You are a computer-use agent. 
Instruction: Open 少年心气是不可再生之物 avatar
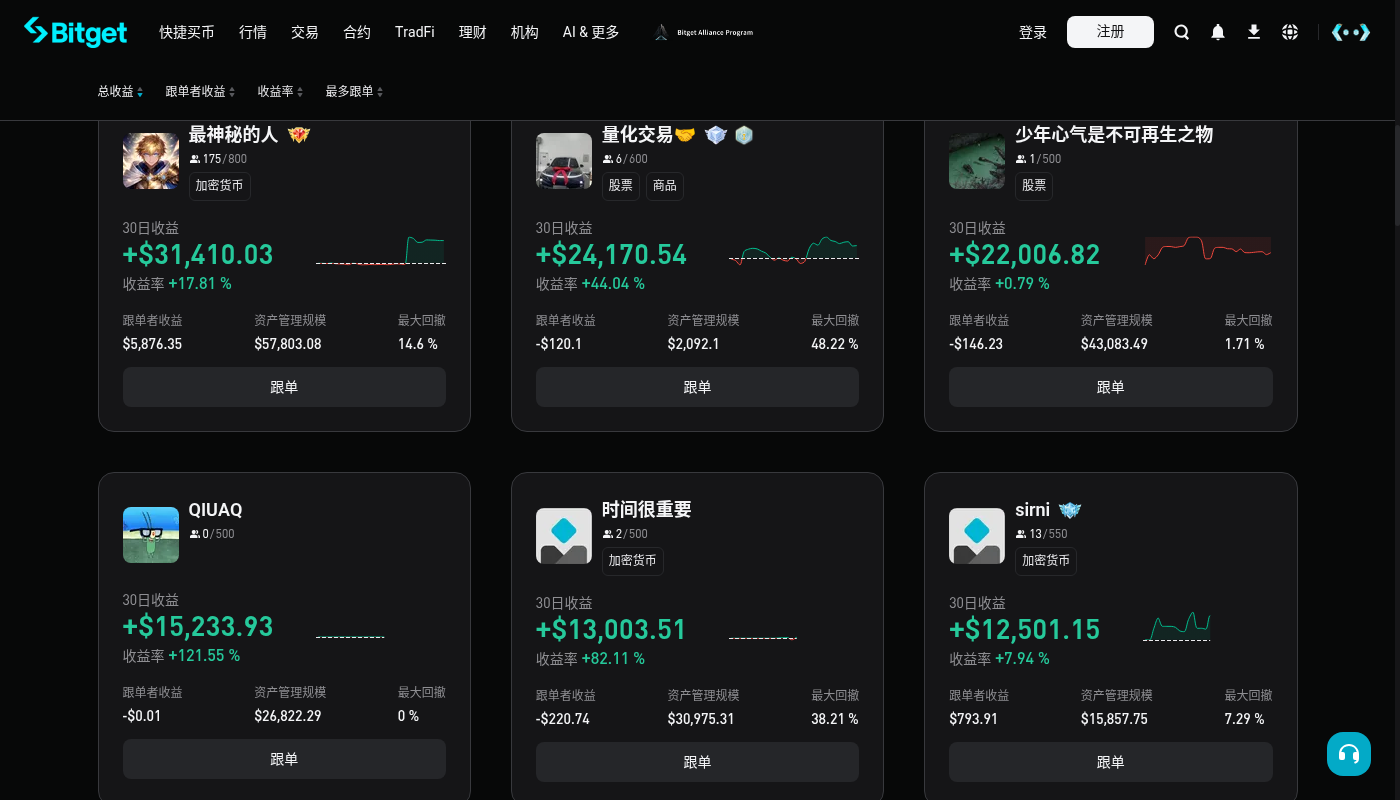click(977, 161)
